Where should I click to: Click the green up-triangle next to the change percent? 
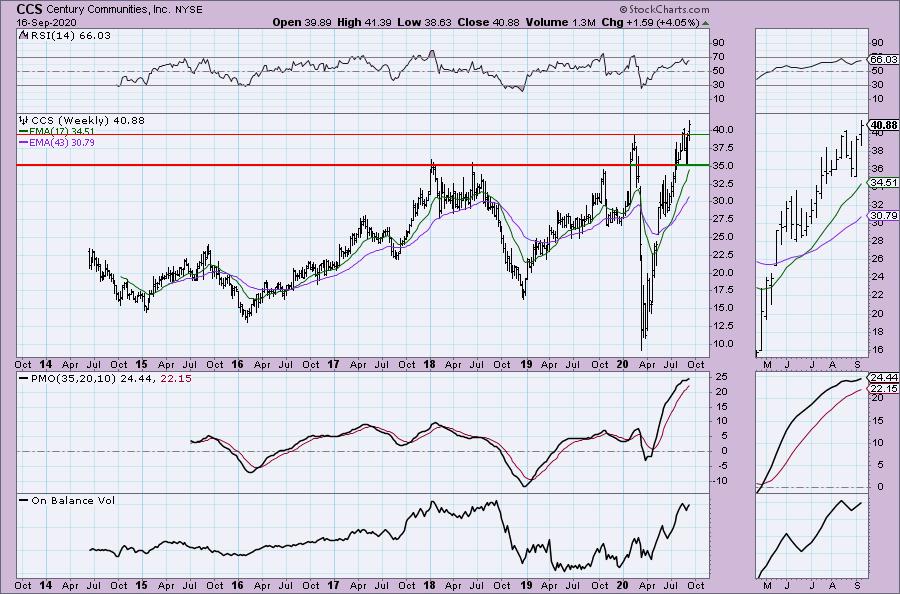point(705,23)
